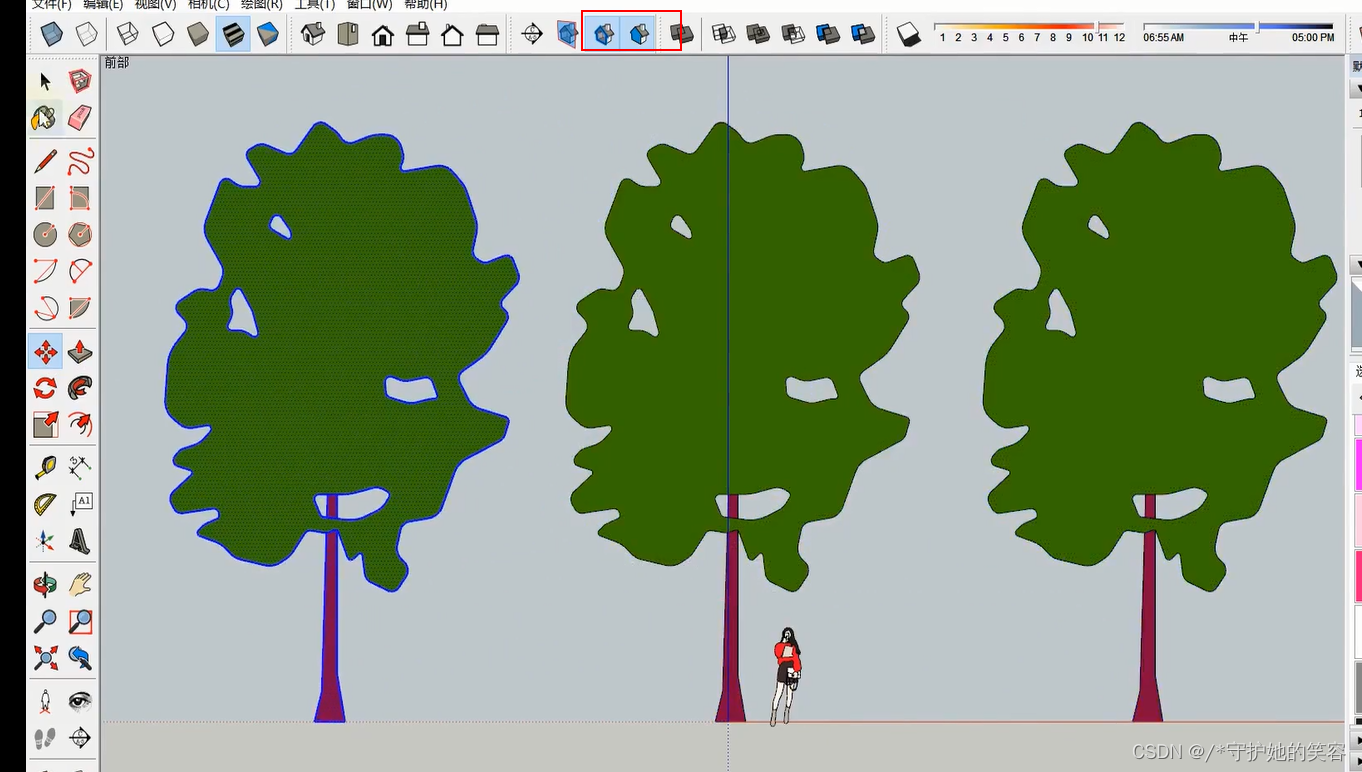Switch to Front view
This screenshot has width=1362, height=772.
(383, 35)
